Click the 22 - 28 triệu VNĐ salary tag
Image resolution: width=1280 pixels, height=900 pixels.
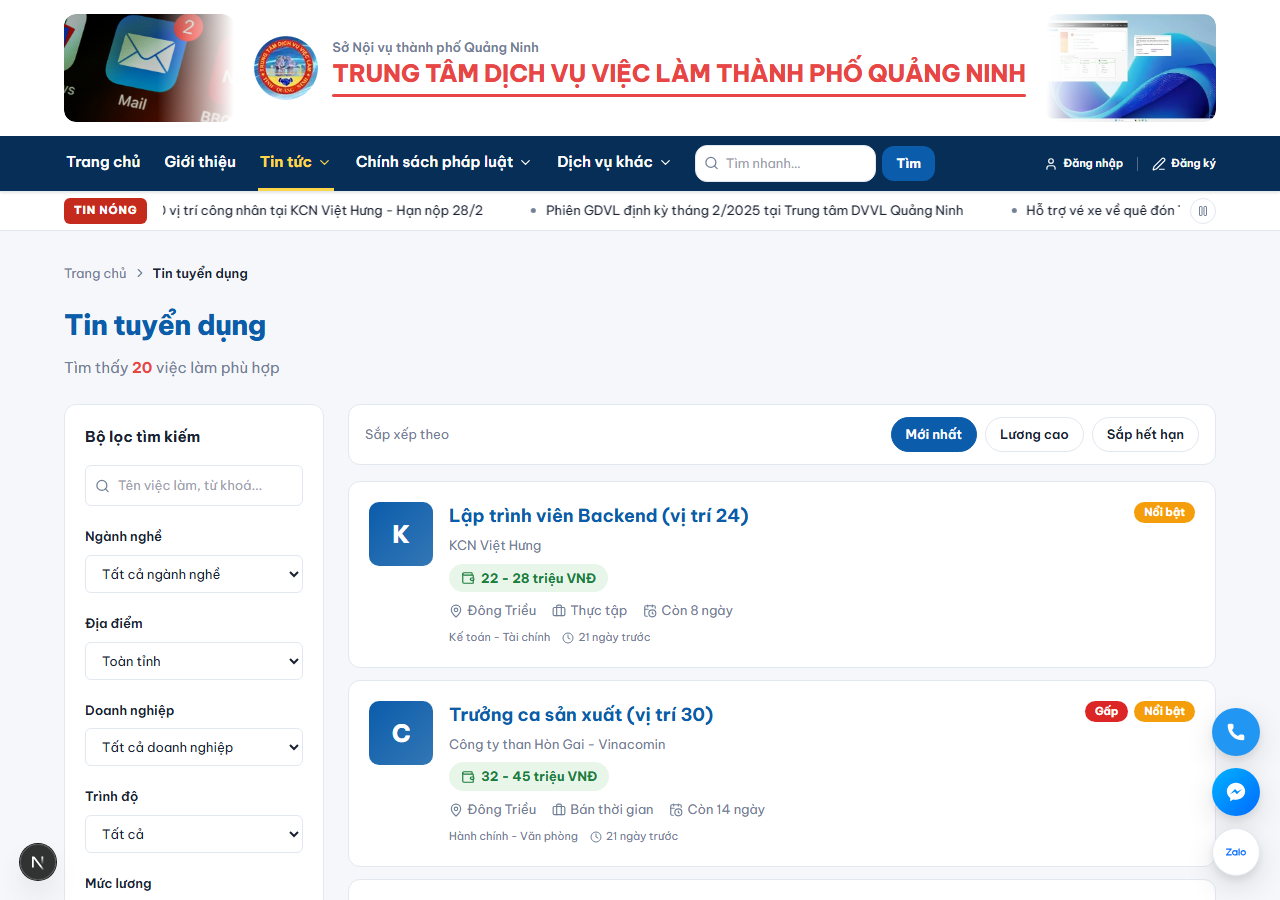(x=528, y=578)
